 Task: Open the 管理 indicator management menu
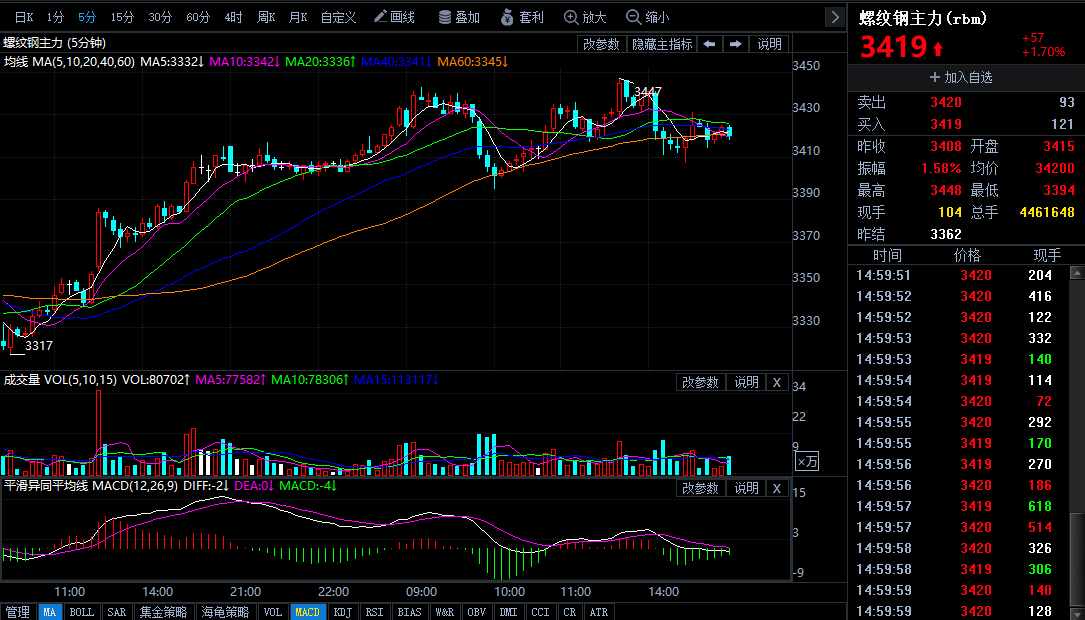(17, 612)
